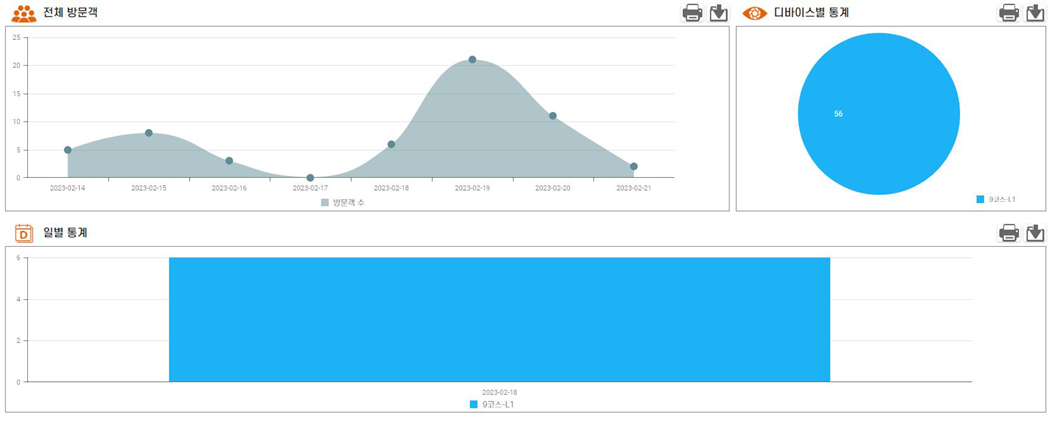This screenshot has height=422, width=1050.
Task: Print the device statistics pie chart
Action: pyautogui.click(x=1009, y=13)
